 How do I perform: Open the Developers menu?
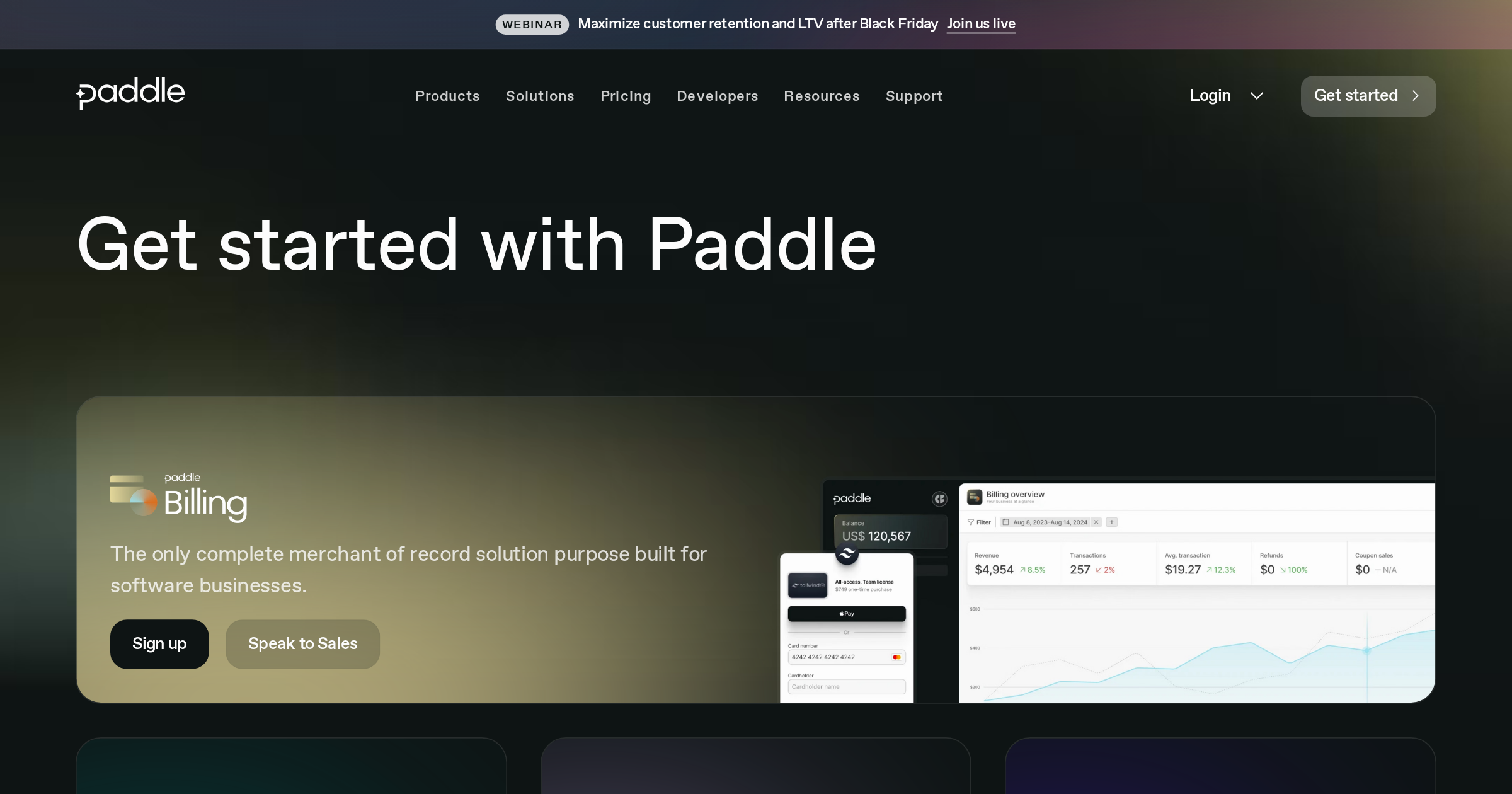(x=718, y=96)
